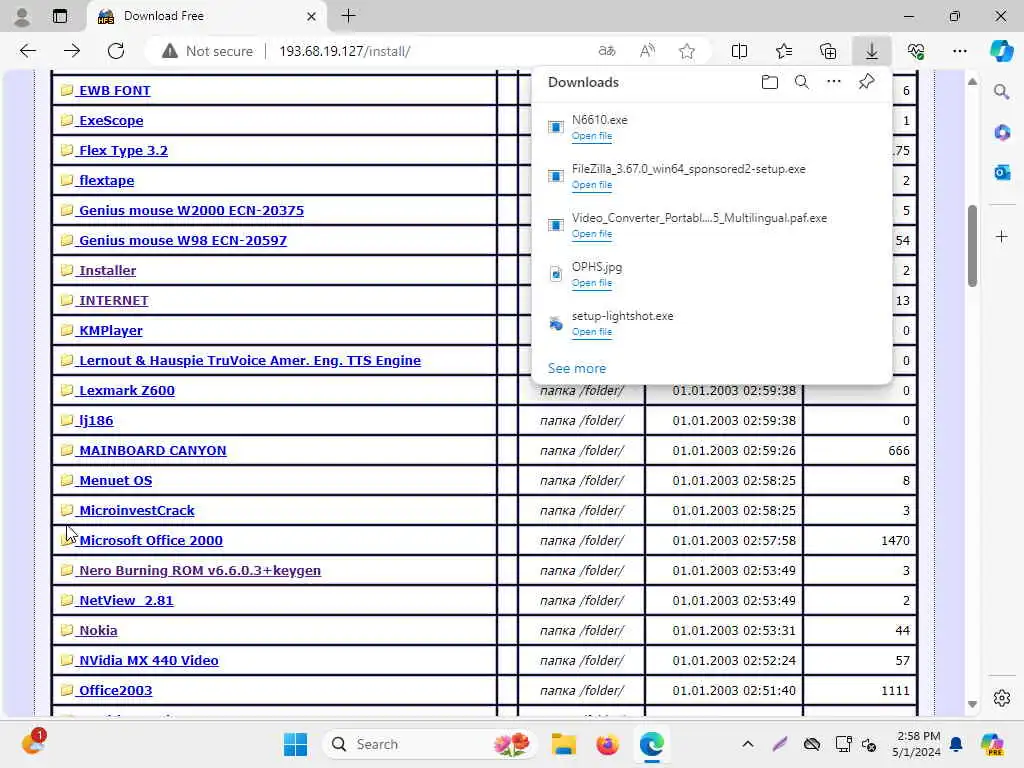Search the downloads list
The height and width of the screenshot is (768, 1024).
click(802, 82)
